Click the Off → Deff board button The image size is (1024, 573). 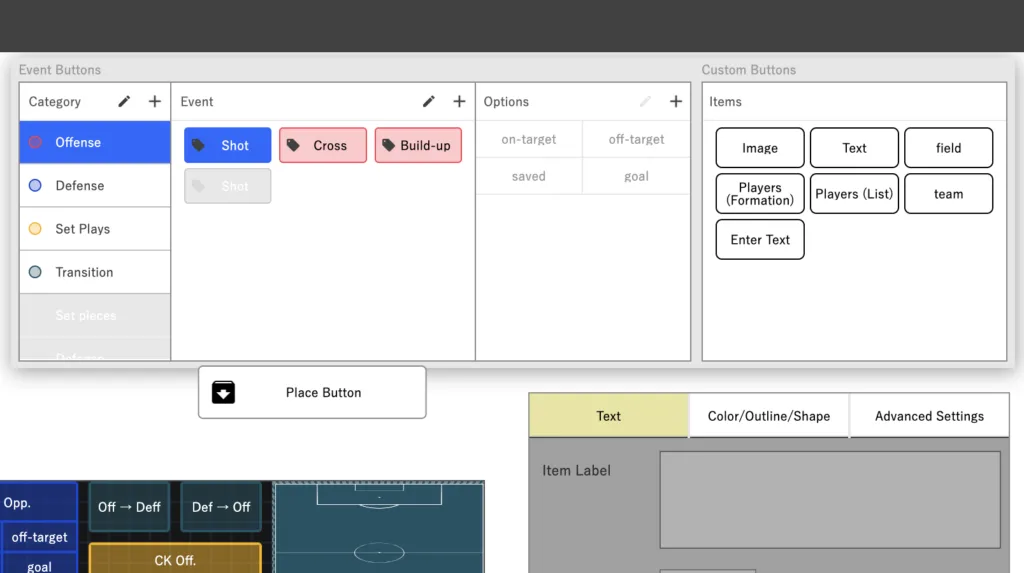(129, 507)
